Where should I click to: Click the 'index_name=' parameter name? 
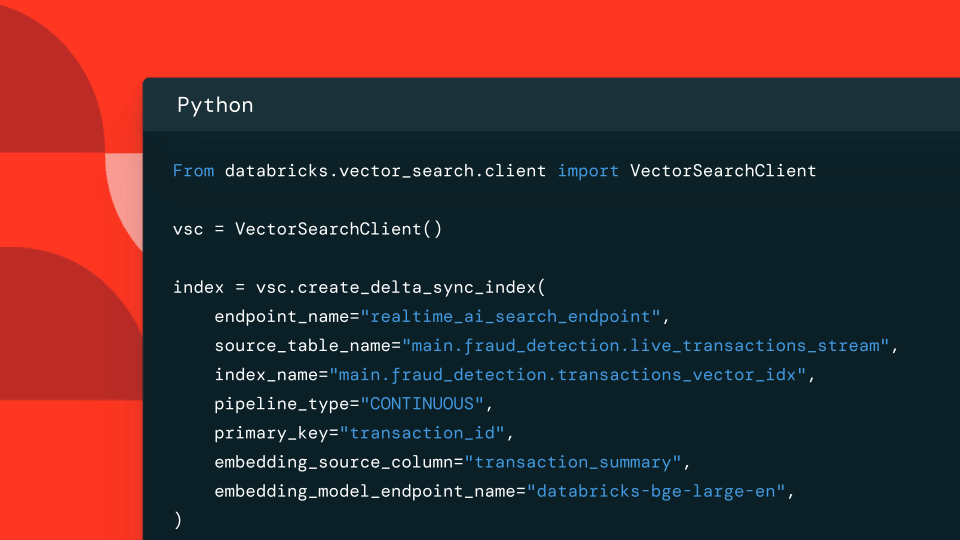coord(271,375)
